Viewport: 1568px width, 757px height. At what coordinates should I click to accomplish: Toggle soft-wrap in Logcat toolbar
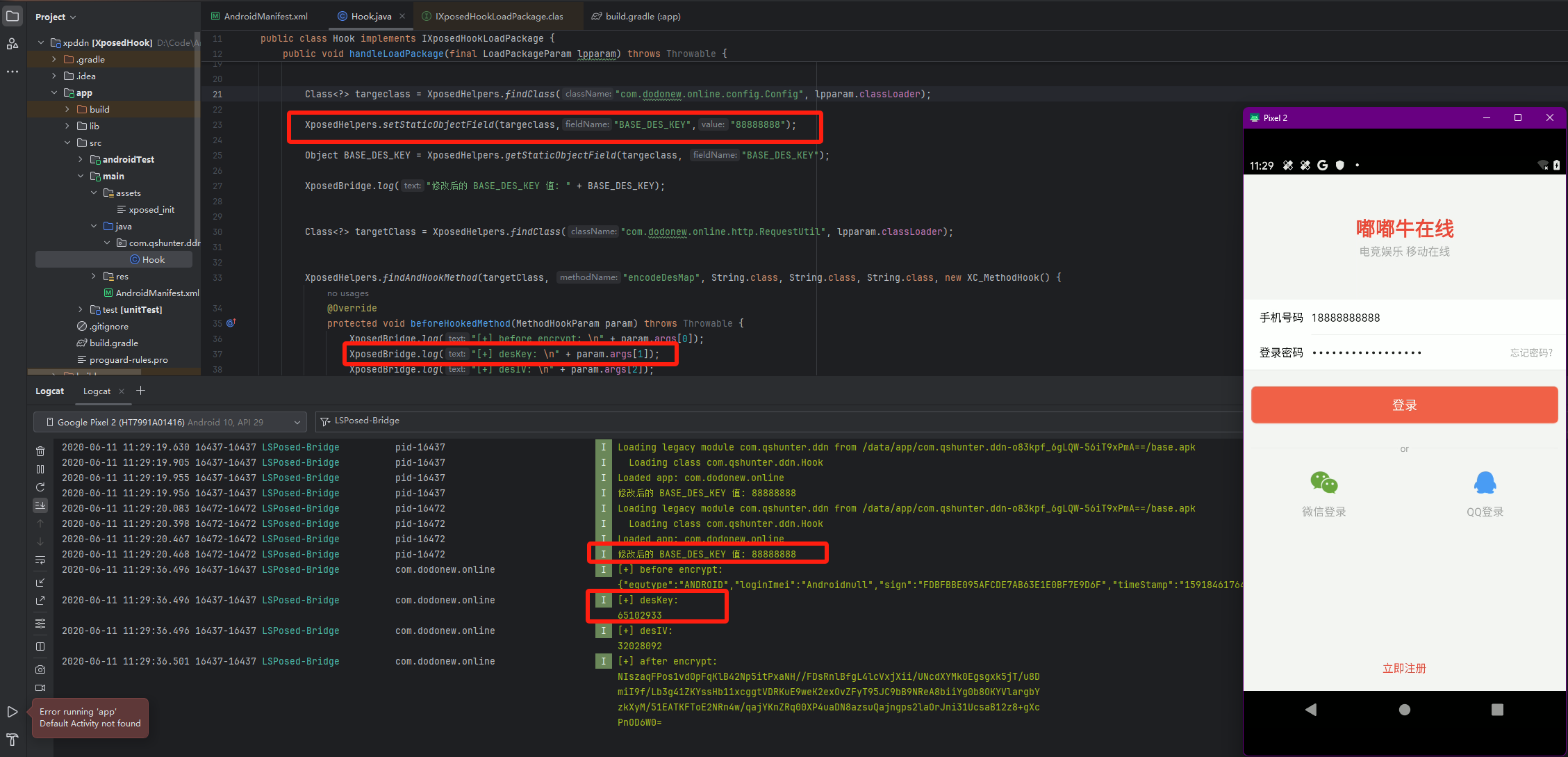[40, 560]
